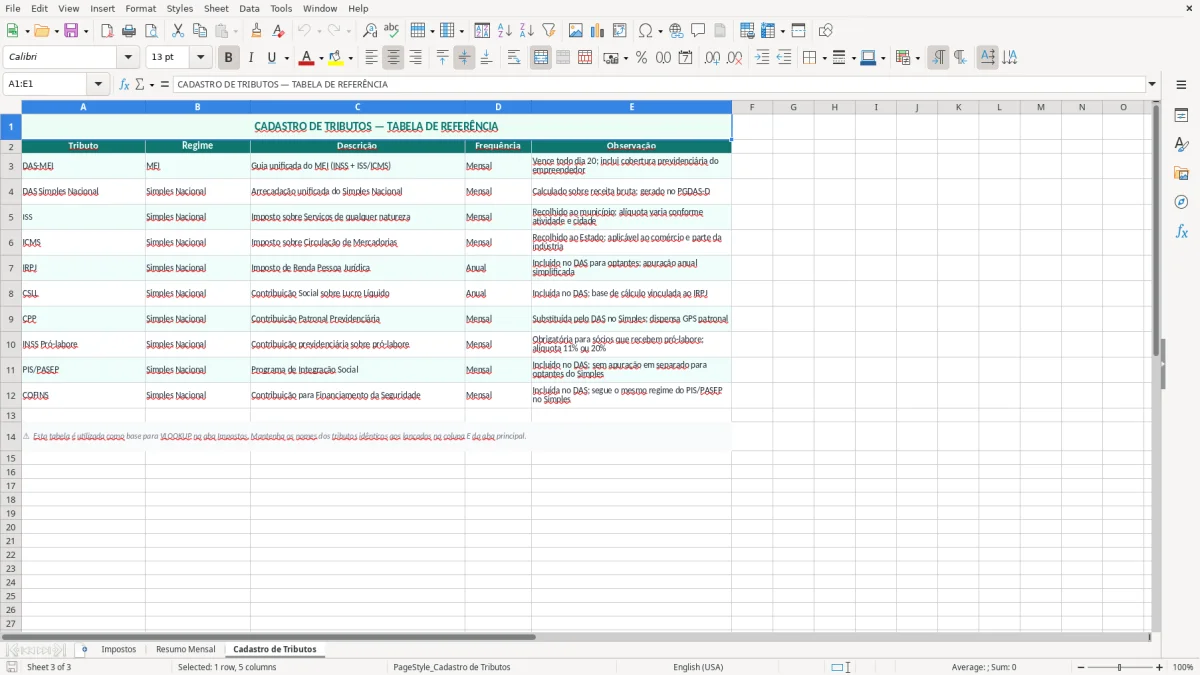The width and height of the screenshot is (1200, 675).
Task: Click the 100% zoom level
Action: click(1183, 667)
